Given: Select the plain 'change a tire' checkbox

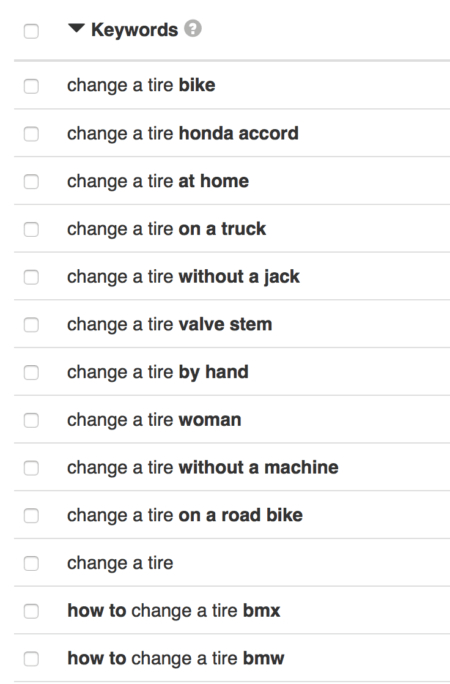Looking at the screenshot, I should point(31,564).
